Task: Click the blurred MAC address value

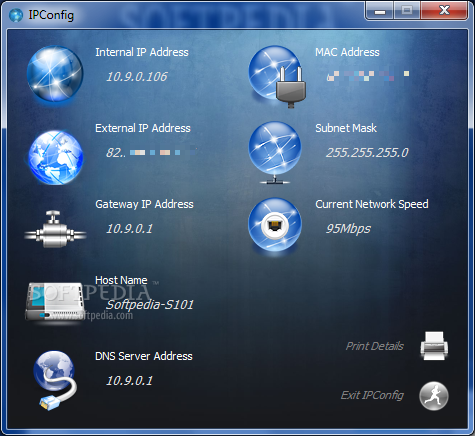Action: tap(368, 76)
